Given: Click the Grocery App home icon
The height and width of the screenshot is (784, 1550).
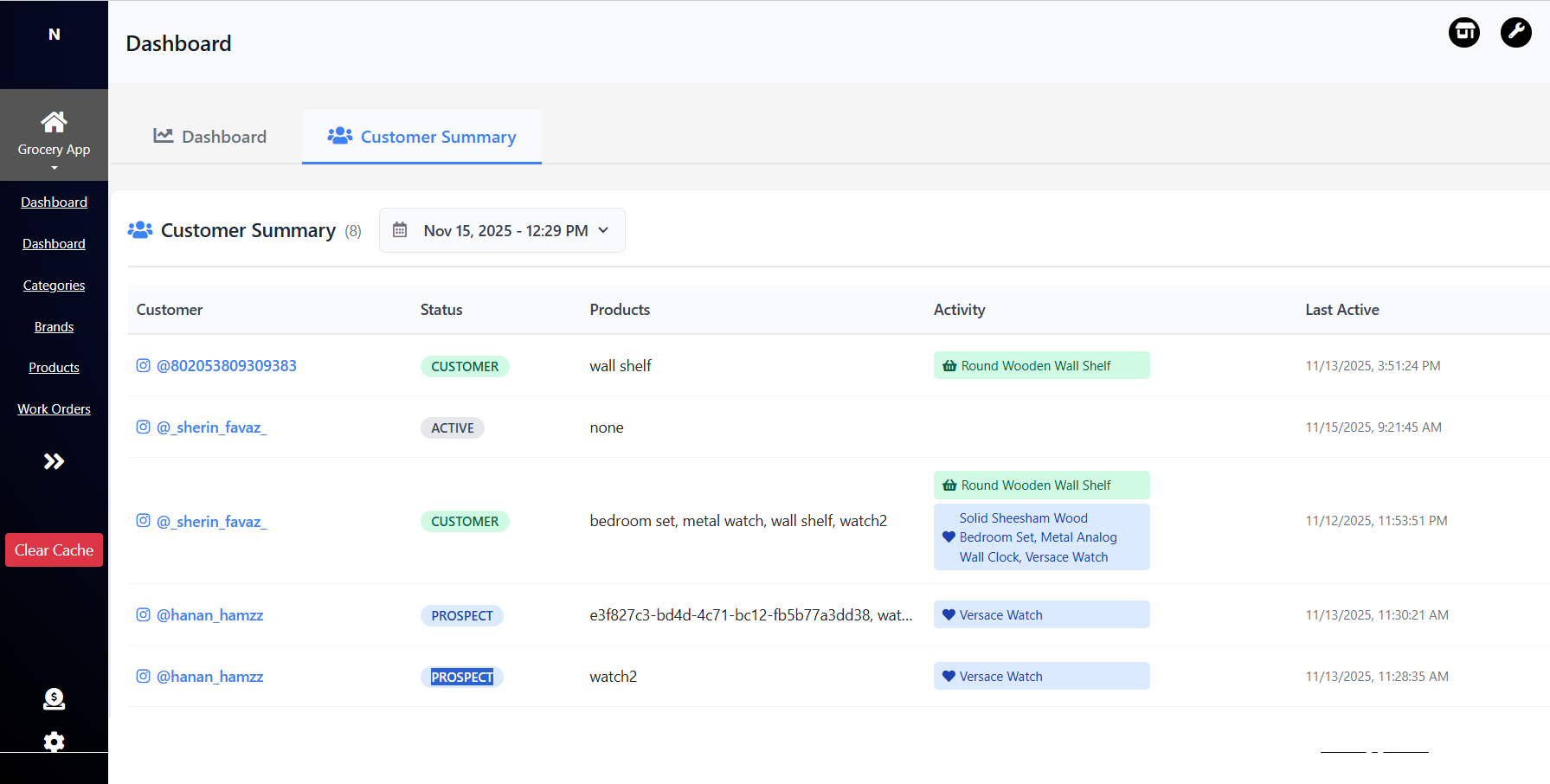Looking at the screenshot, I should coord(54,122).
